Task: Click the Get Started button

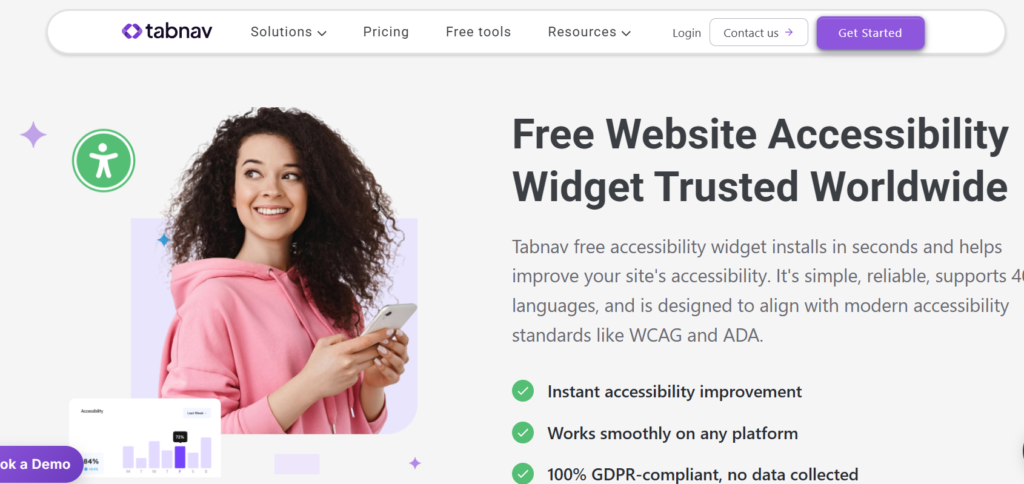Action: tap(870, 33)
